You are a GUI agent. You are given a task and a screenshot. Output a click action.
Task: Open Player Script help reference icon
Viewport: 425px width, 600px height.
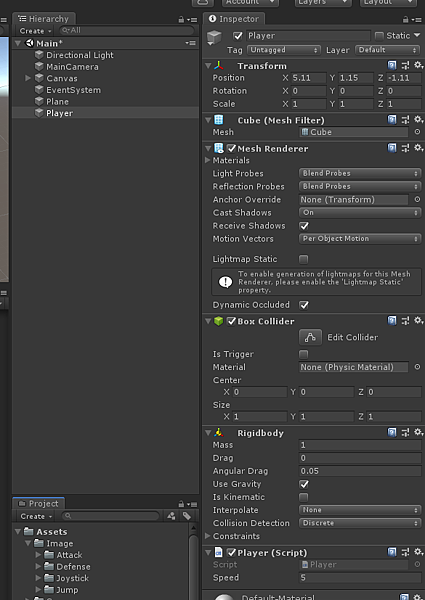tap(392, 552)
